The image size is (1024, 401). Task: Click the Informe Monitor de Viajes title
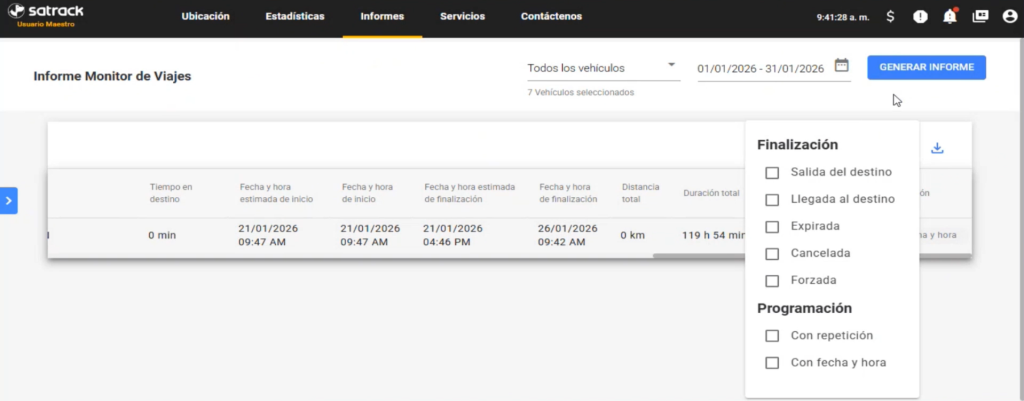tap(112, 76)
